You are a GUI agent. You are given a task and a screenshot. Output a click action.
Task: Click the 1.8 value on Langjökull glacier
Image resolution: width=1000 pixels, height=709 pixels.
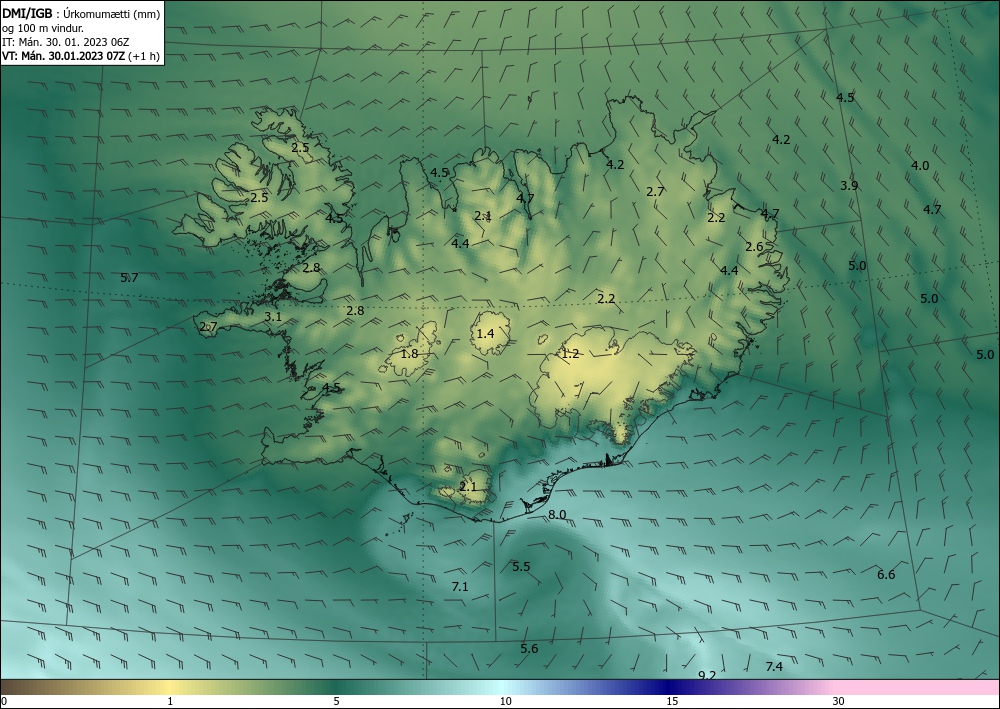(x=409, y=353)
